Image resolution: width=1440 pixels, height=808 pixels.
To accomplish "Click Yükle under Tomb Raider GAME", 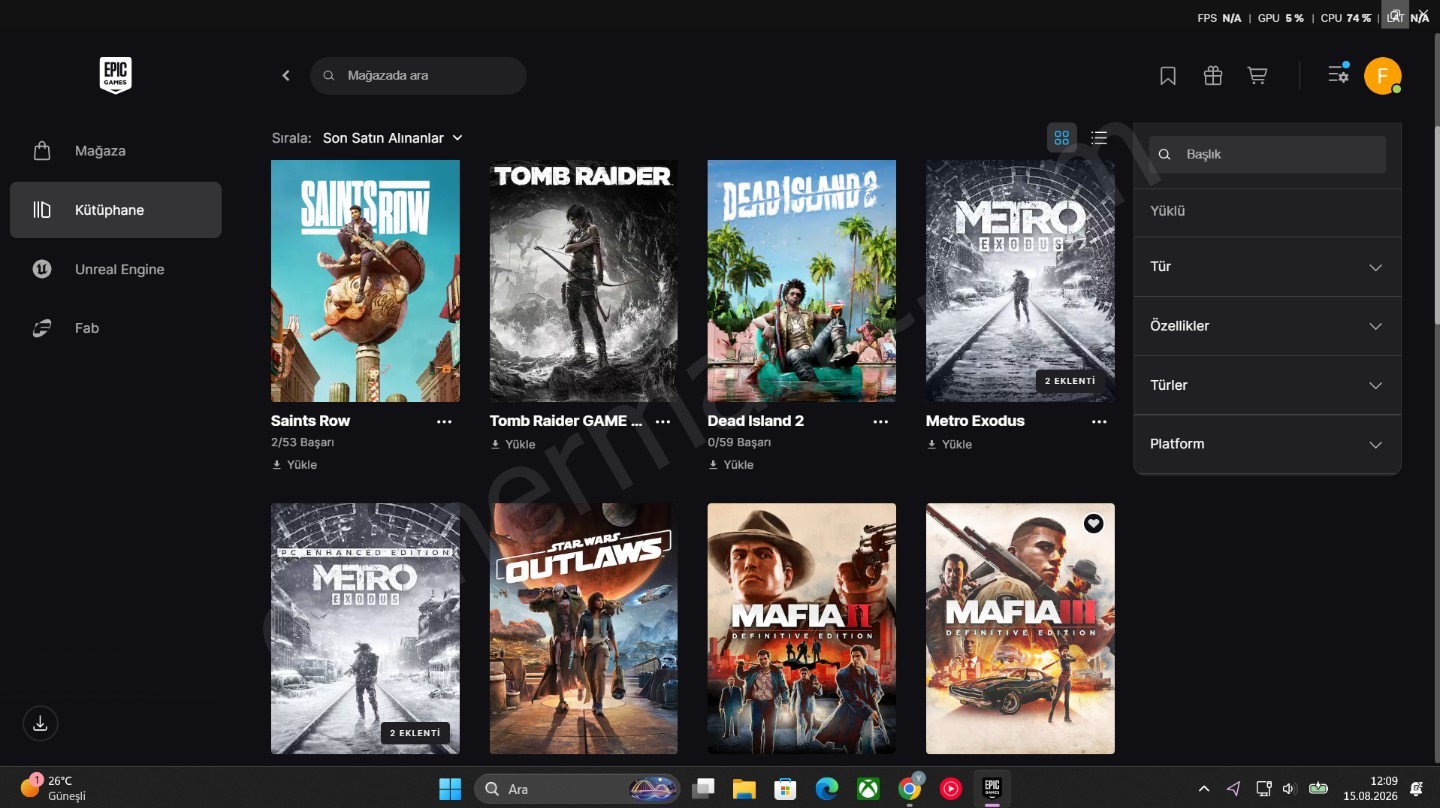I will tap(513, 445).
